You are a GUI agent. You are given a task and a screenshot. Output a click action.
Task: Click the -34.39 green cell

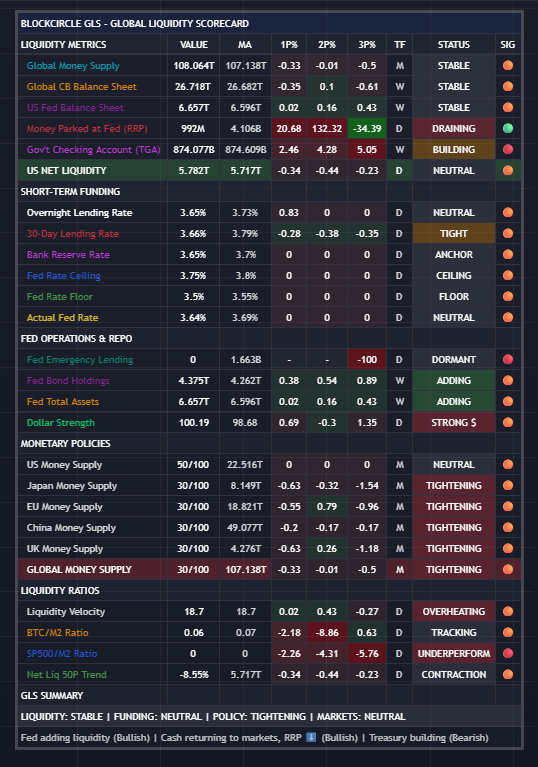click(x=367, y=129)
